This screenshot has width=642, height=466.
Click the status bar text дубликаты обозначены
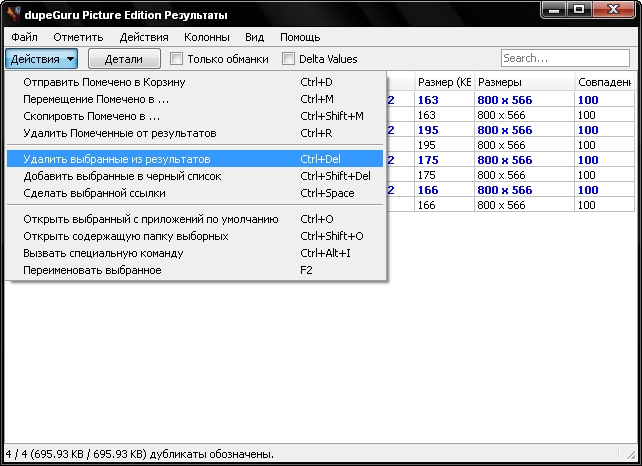point(211,454)
